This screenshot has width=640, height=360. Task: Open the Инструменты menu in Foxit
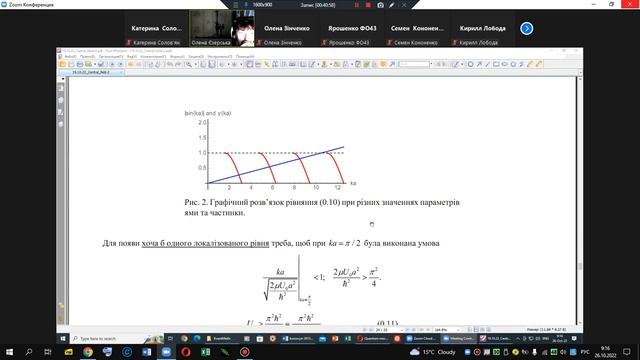pyautogui.click(x=220, y=57)
